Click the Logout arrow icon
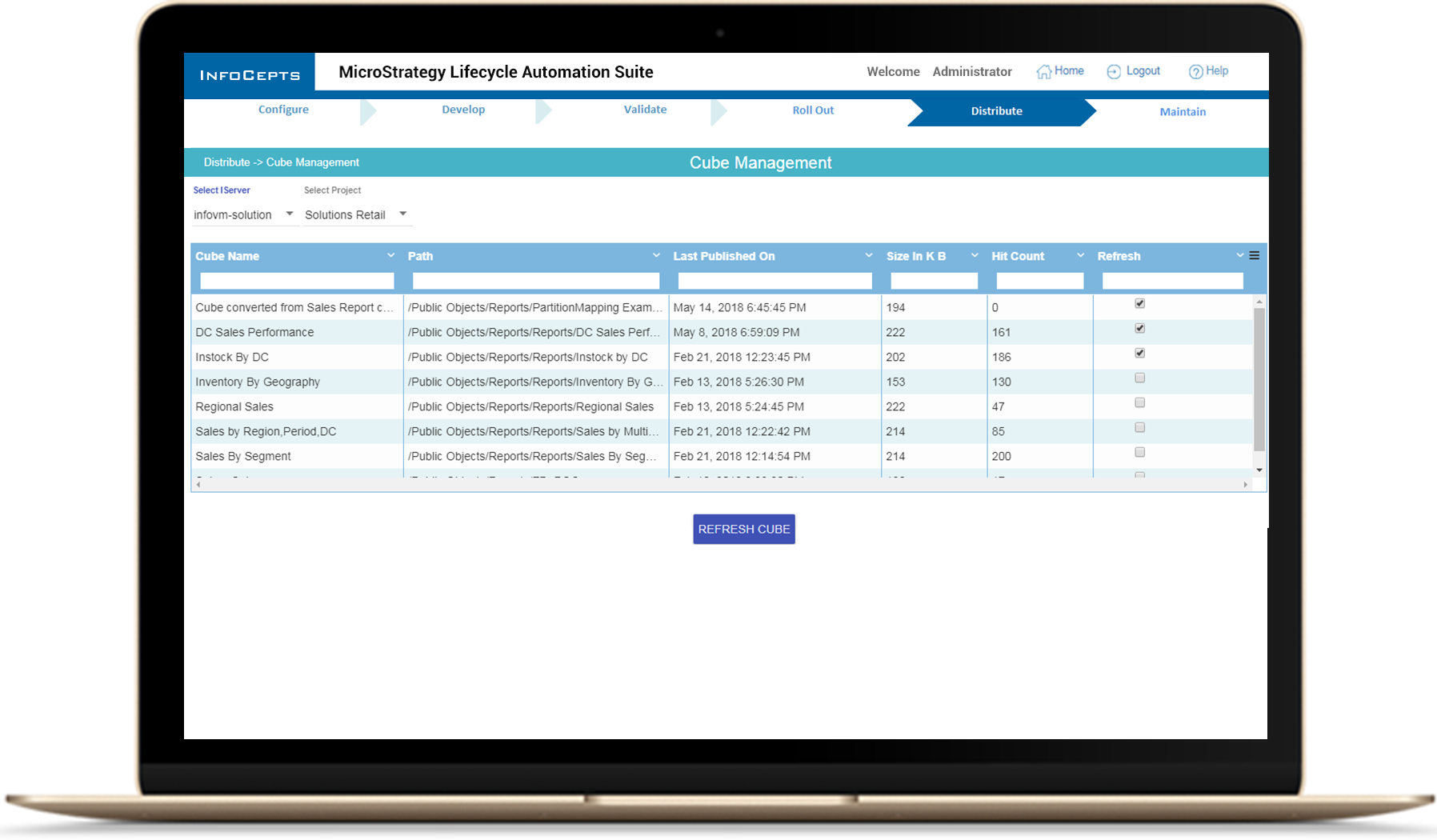1437x840 pixels. click(x=1113, y=72)
